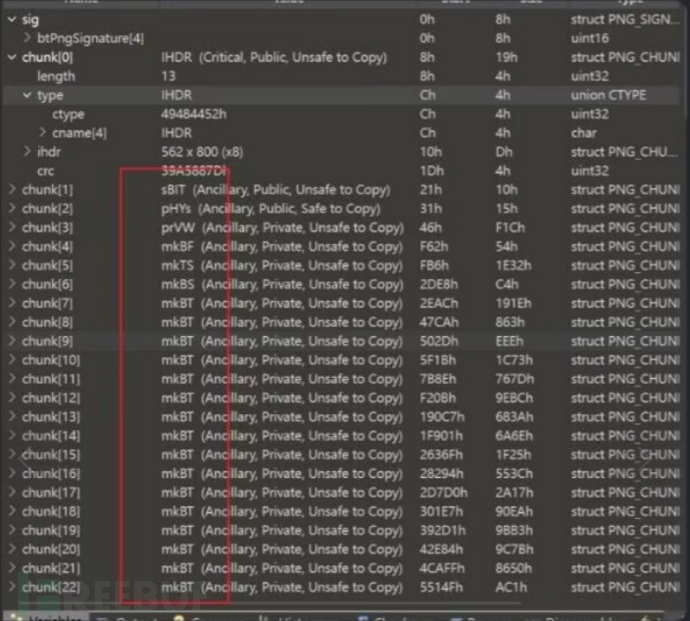Screen dimensions: 690x621
Task: Collapse the type union node
Action: (x=27, y=95)
